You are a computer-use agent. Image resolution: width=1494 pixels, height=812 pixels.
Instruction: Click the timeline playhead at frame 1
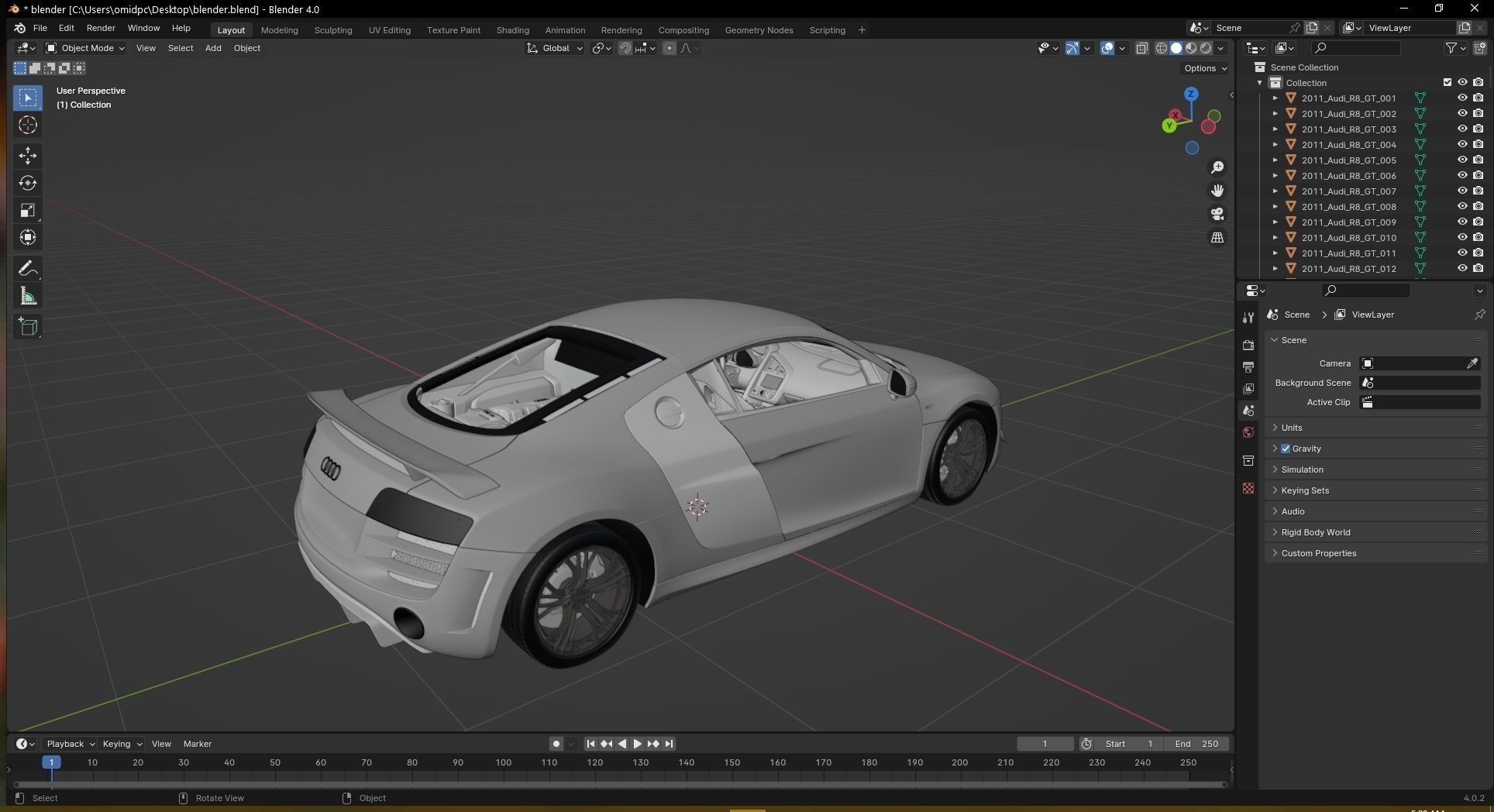[x=51, y=762]
